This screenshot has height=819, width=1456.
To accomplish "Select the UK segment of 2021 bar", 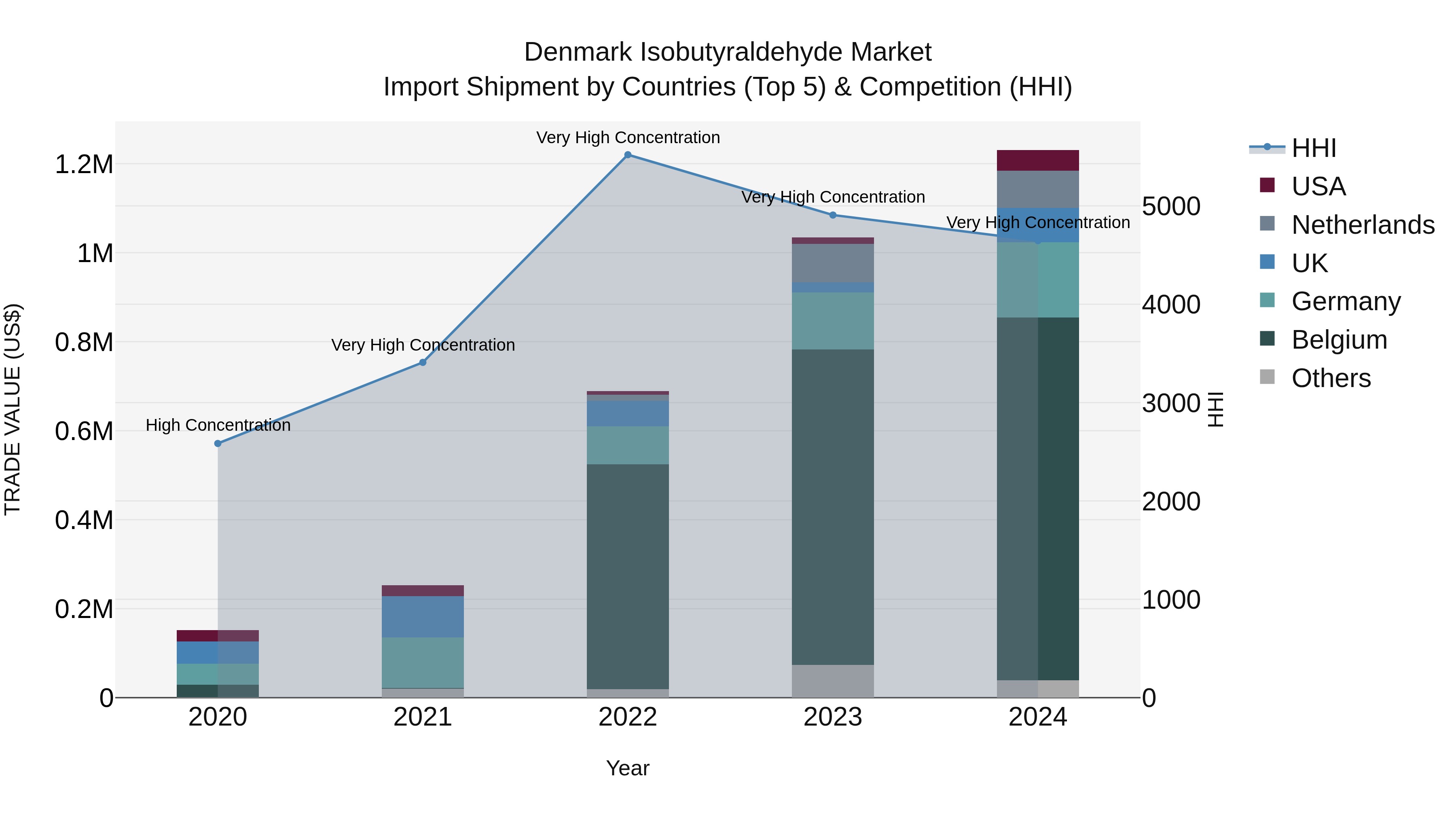I will [x=423, y=617].
